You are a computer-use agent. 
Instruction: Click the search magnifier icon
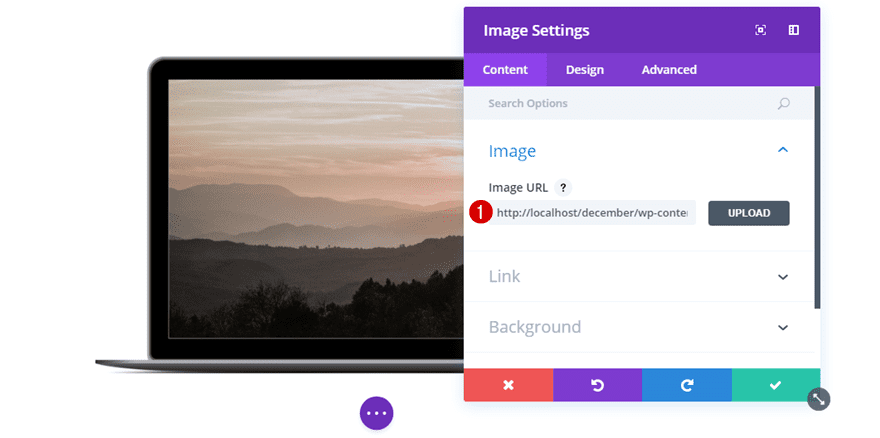point(783,103)
